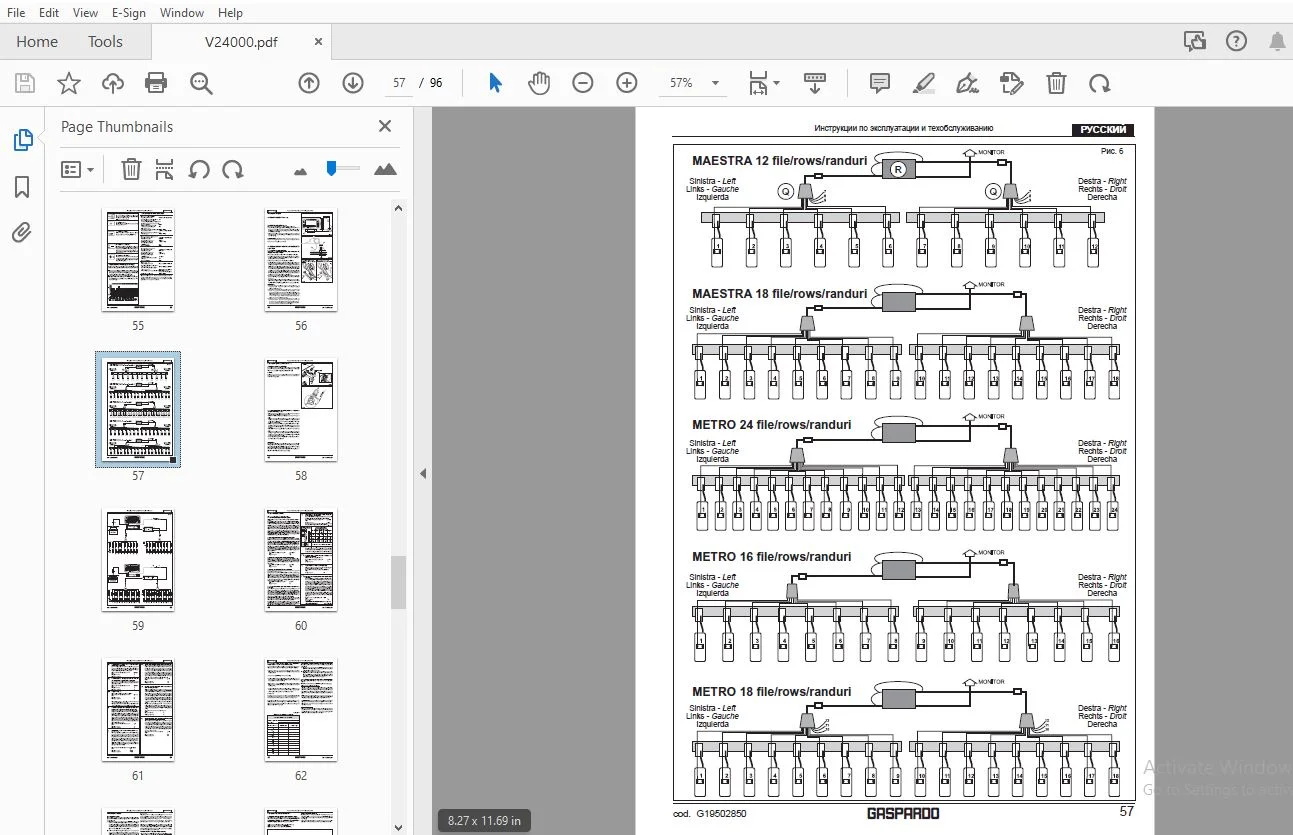Zoom out with minus button
This screenshot has width=1293, height=835.
(x=583, y=83)
